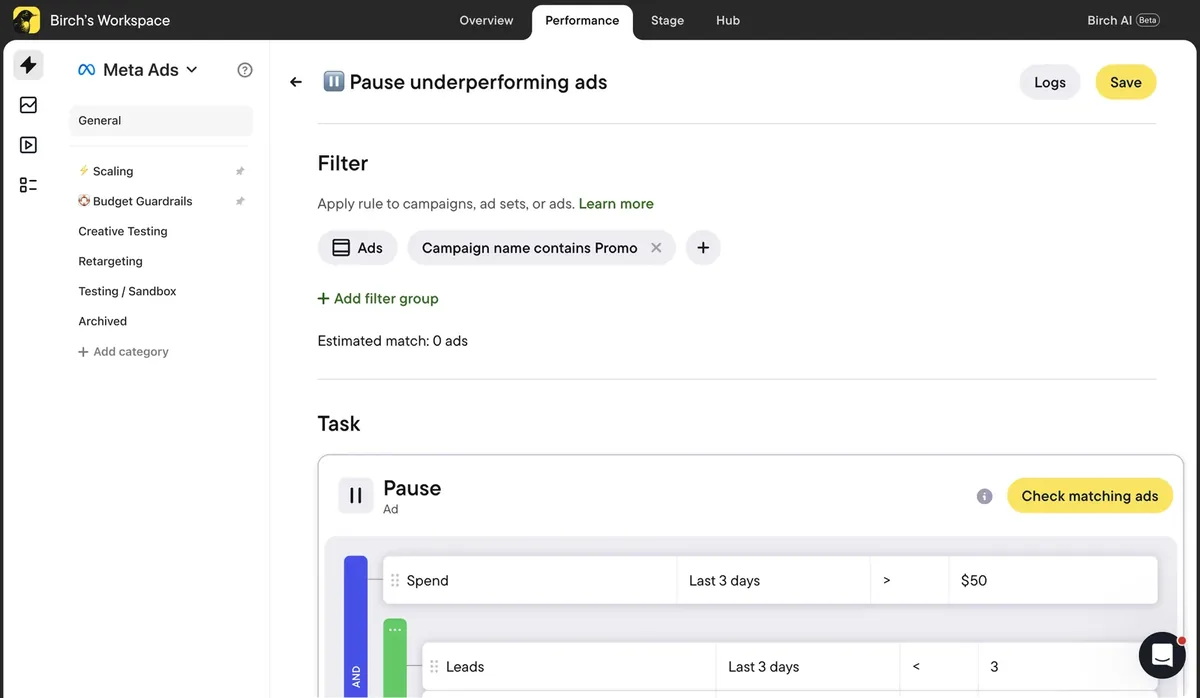Grab the drag handle on Spend row
This screenshot has height=698, width=1200.
click(395, 580)
